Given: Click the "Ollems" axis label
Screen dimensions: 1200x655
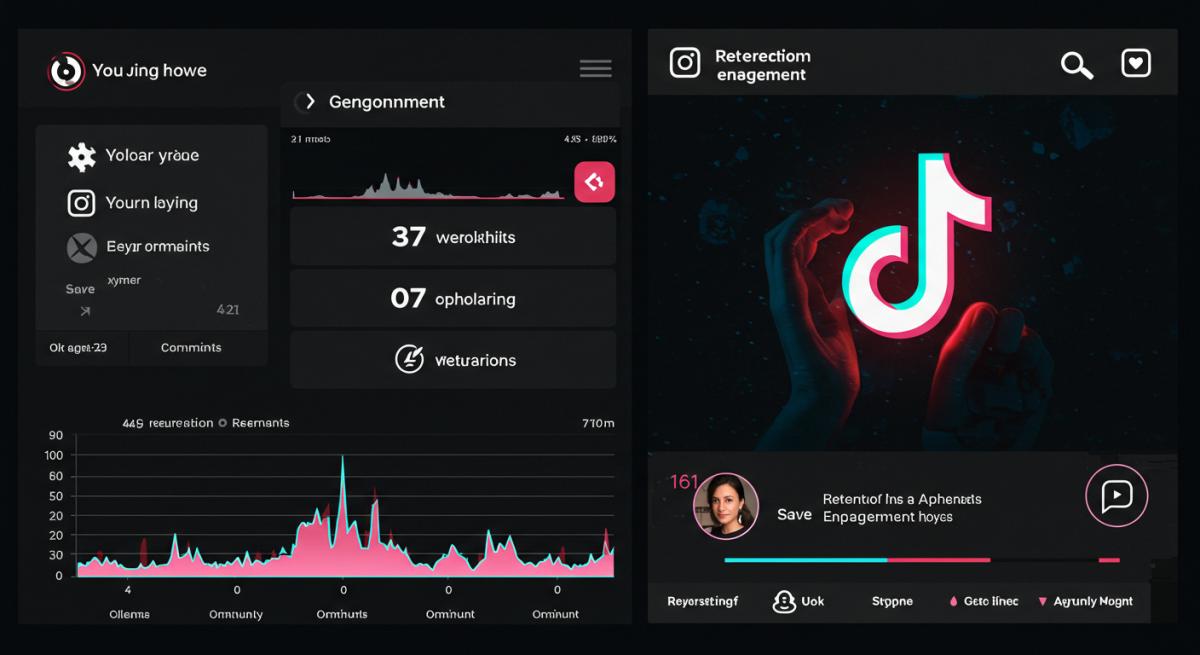Looking at the screenshot, I should click(x=129, y=614).
